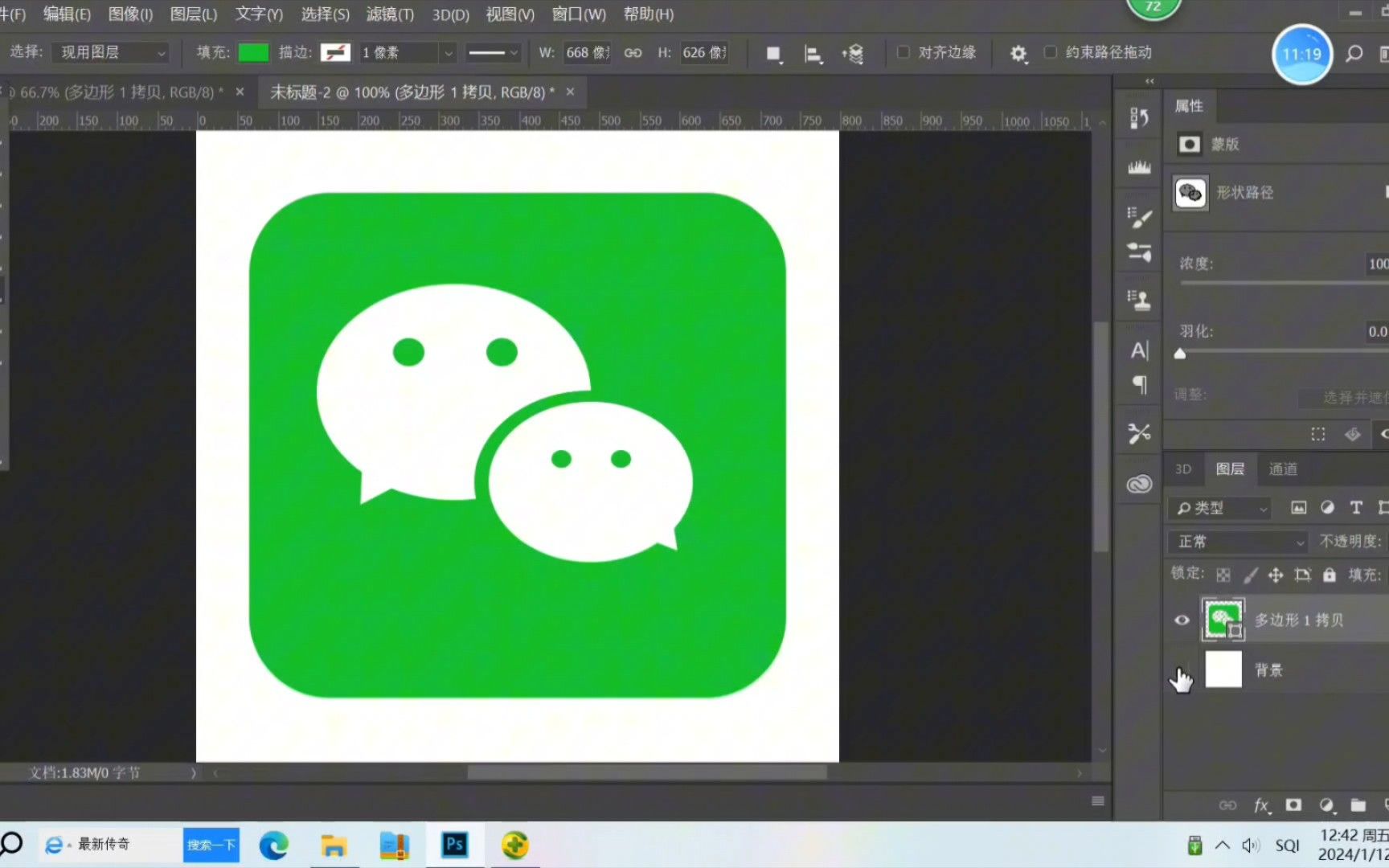Hide the 多边形 1 拷贝 layer eye
Viewport: 1389px width, 868px height.
tap(1182, 620)
